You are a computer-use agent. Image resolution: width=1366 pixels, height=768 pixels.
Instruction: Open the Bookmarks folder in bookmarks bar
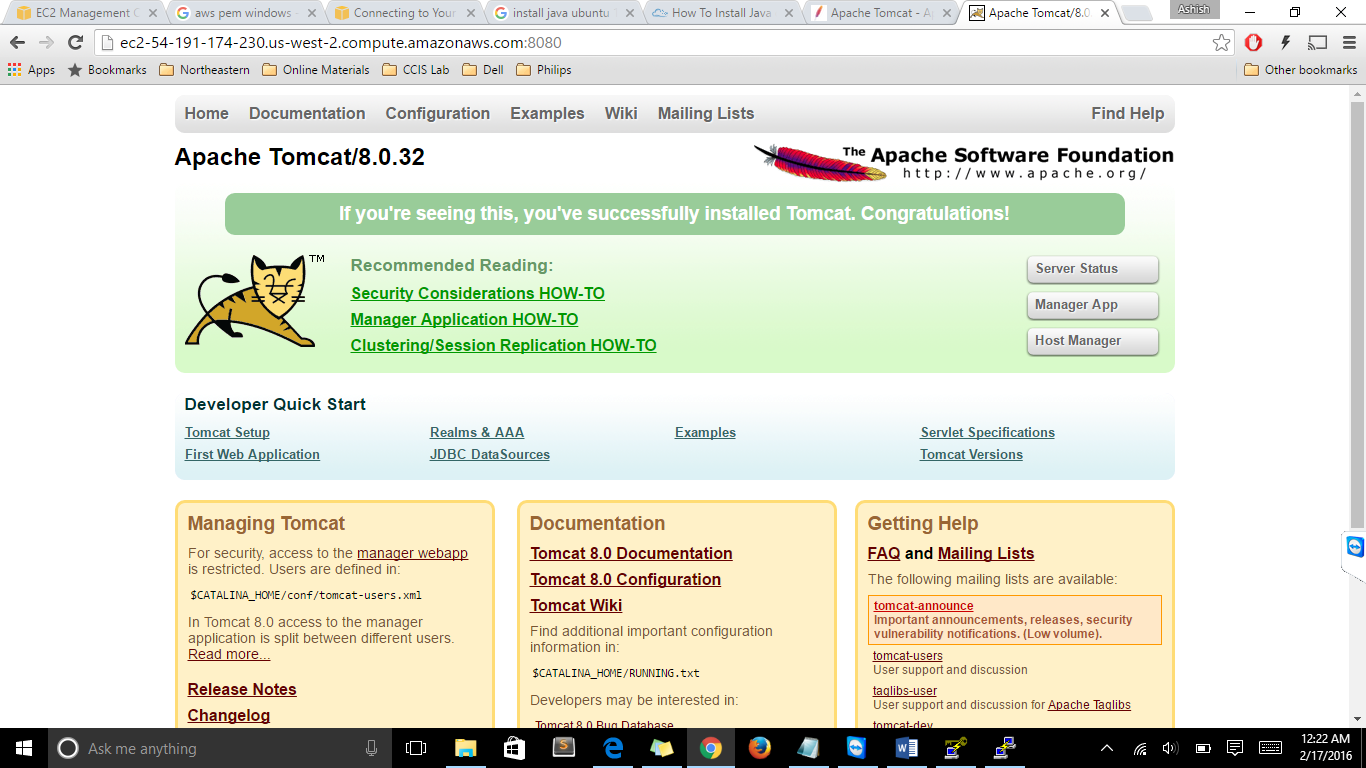click(x=107, y=70)
